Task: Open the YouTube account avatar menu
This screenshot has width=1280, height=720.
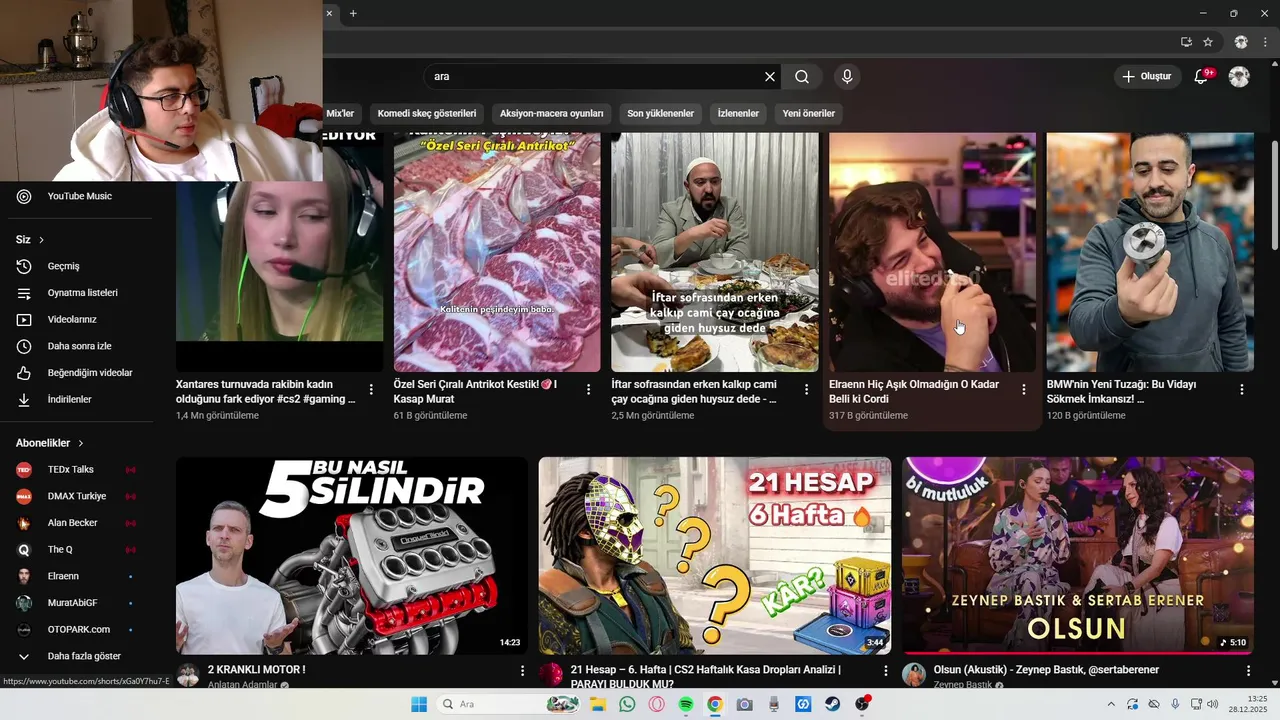Action: pos(1239,76)
